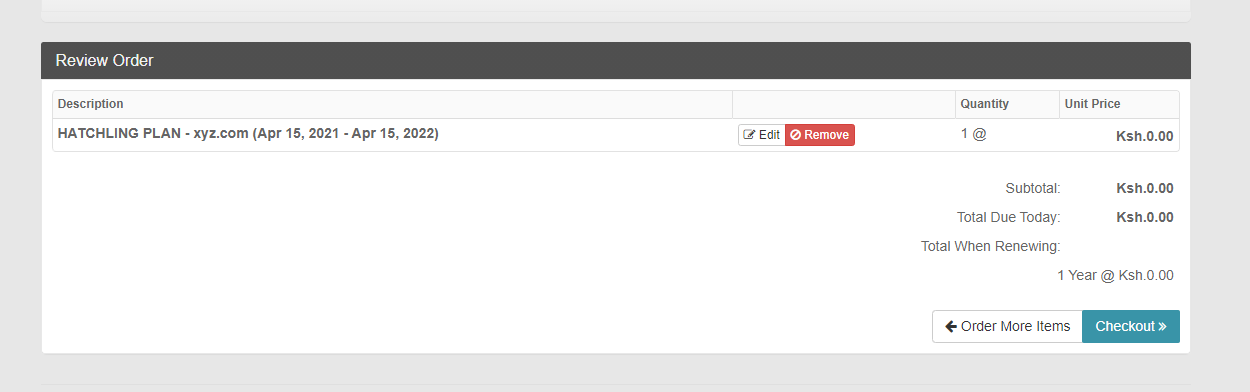
Task: Remove the Hatchling Plan from the order
Action: point(820,135)
